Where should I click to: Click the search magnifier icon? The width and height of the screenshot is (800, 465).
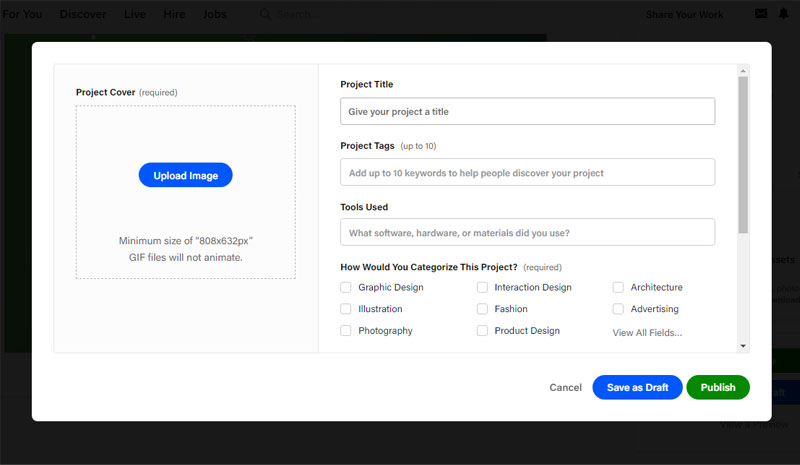click(x=265, y=15)
